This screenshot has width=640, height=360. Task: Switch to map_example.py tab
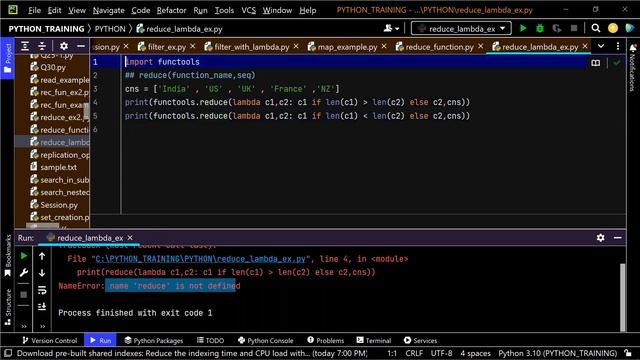click(x=347, y=47)
